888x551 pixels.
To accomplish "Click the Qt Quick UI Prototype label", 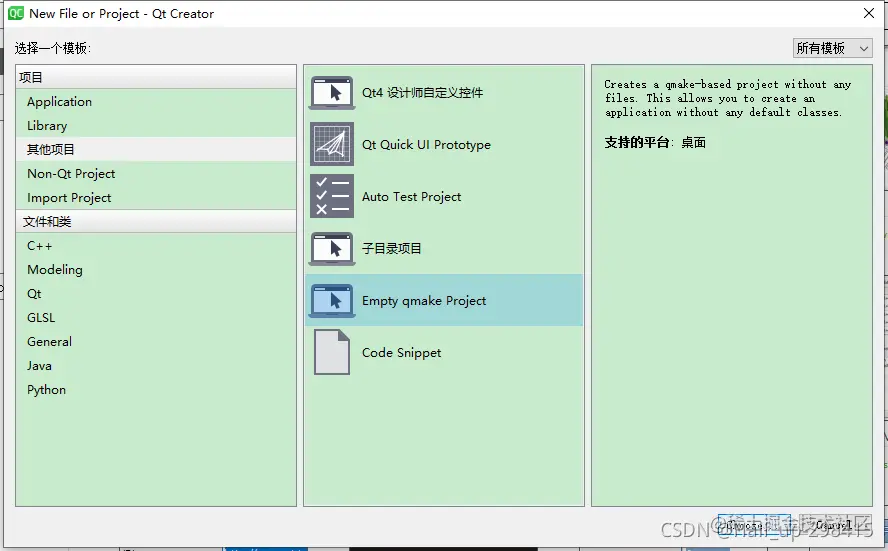I will pos(426,145).
